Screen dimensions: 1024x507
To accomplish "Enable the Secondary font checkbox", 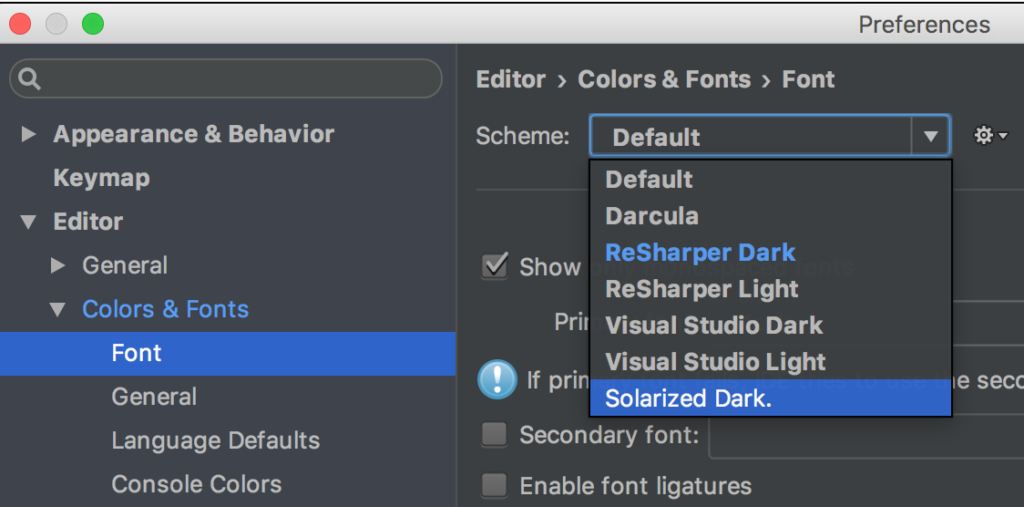I will click(494, 434).
